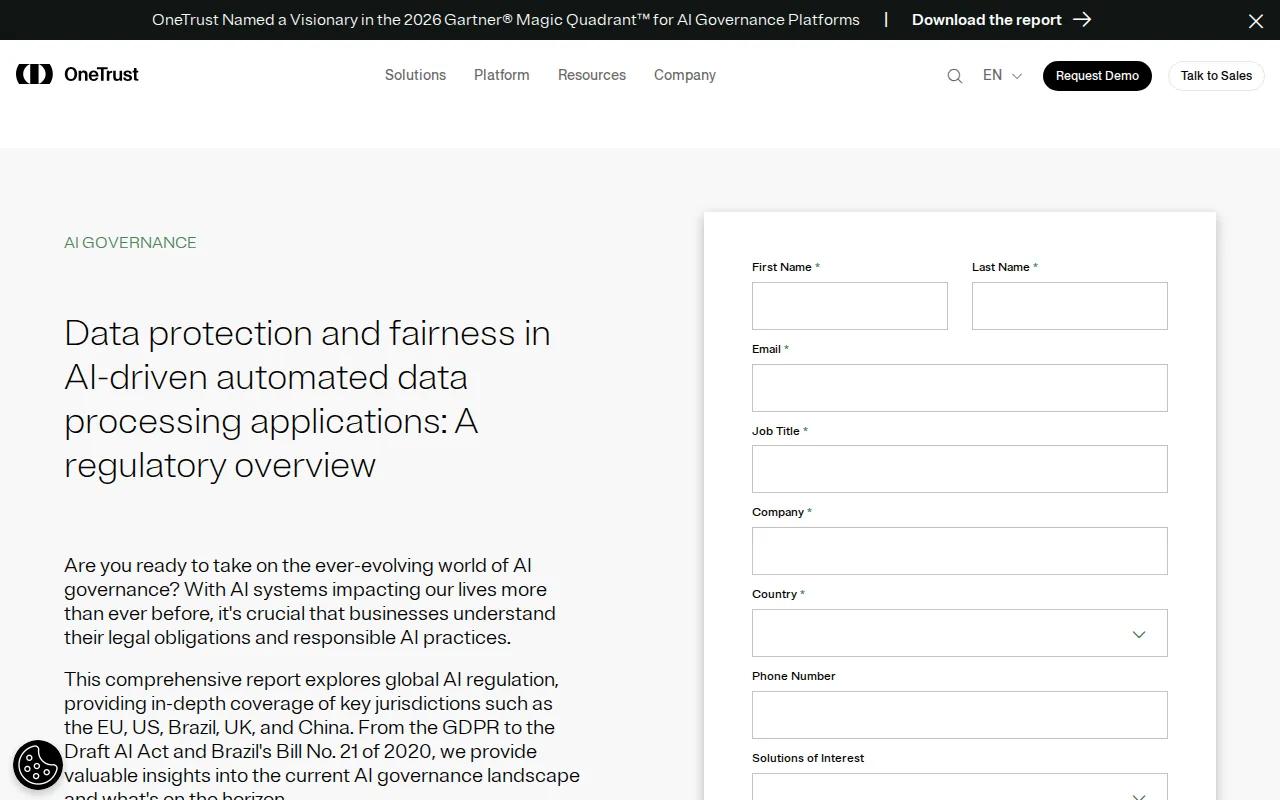The height and width of the screenshot is (800, 1280).
Task: Click the Request Demo button
Action: [1097, 76]
